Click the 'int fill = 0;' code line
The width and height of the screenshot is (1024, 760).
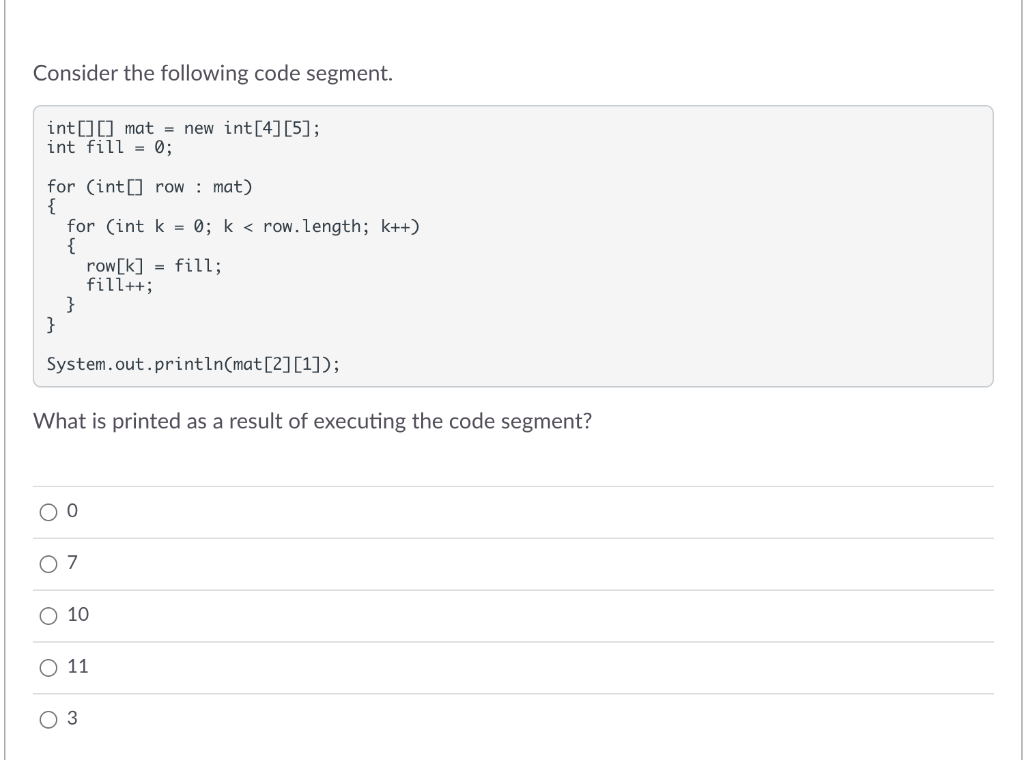110,148
